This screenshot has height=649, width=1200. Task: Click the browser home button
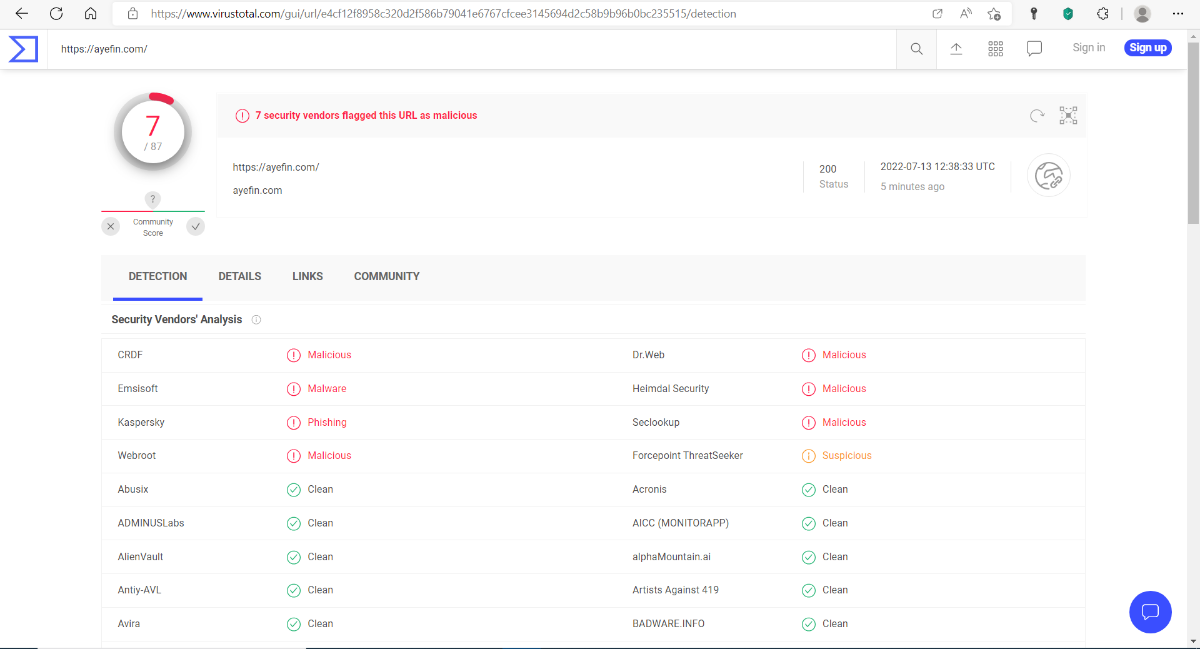tap(90, 14)
